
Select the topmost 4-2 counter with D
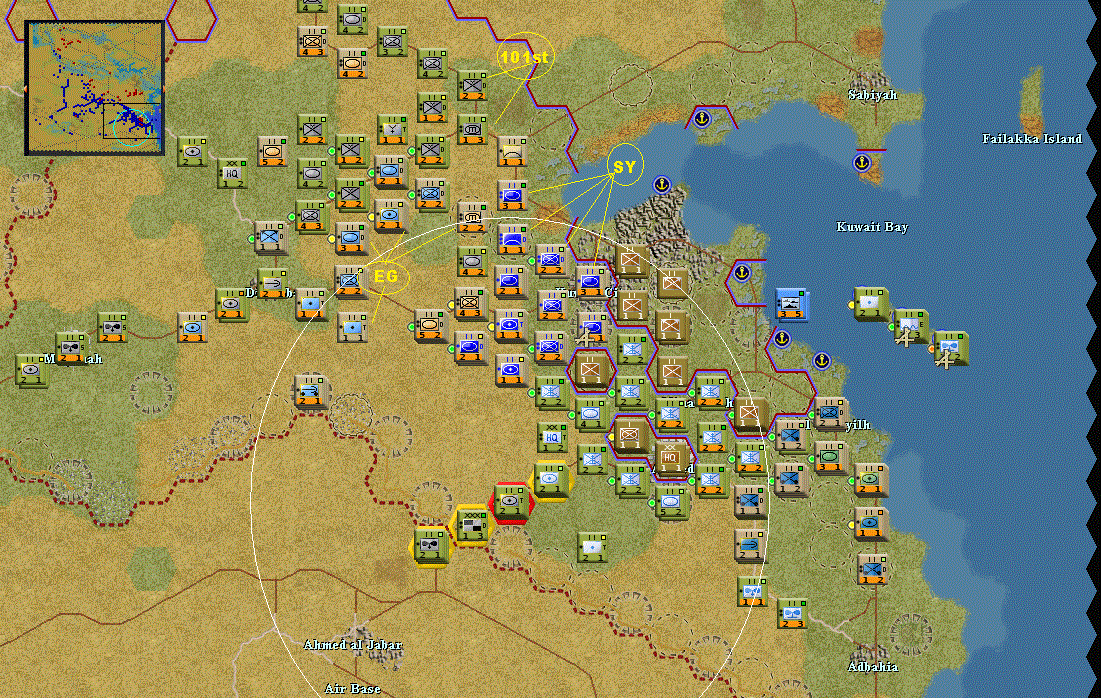352,20
